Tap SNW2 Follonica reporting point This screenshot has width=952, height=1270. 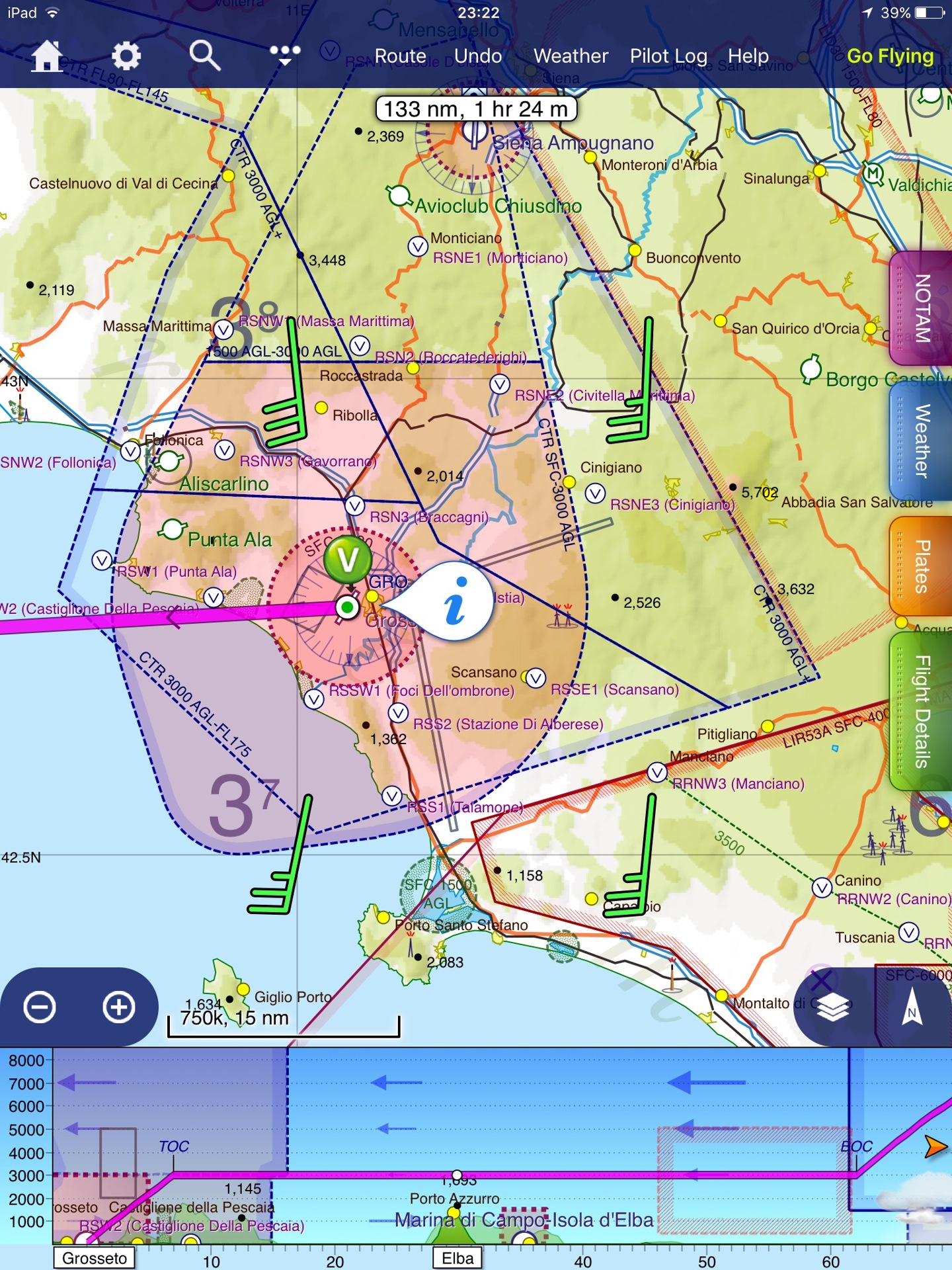pos(130,451)
